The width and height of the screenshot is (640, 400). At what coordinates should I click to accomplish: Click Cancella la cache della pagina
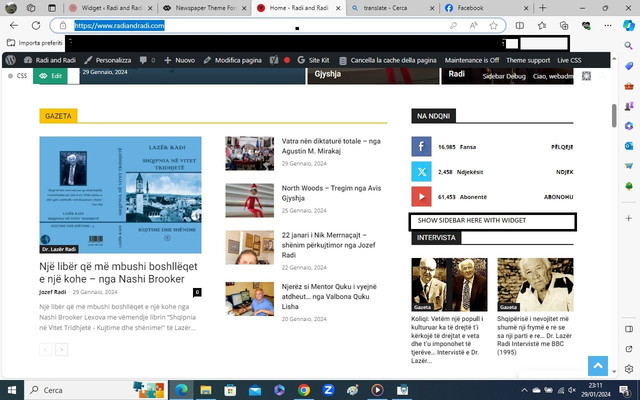(x=388, y=60)
